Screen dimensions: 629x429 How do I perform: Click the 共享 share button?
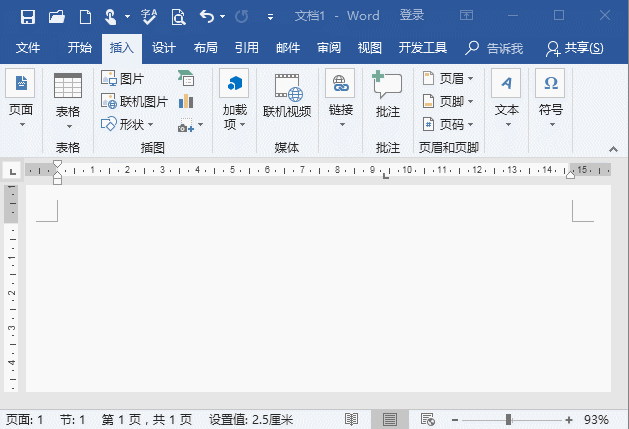tap(575, 48)
